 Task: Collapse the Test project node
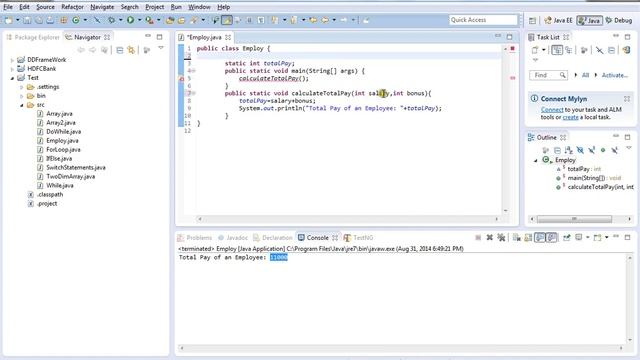click(12, 78)
